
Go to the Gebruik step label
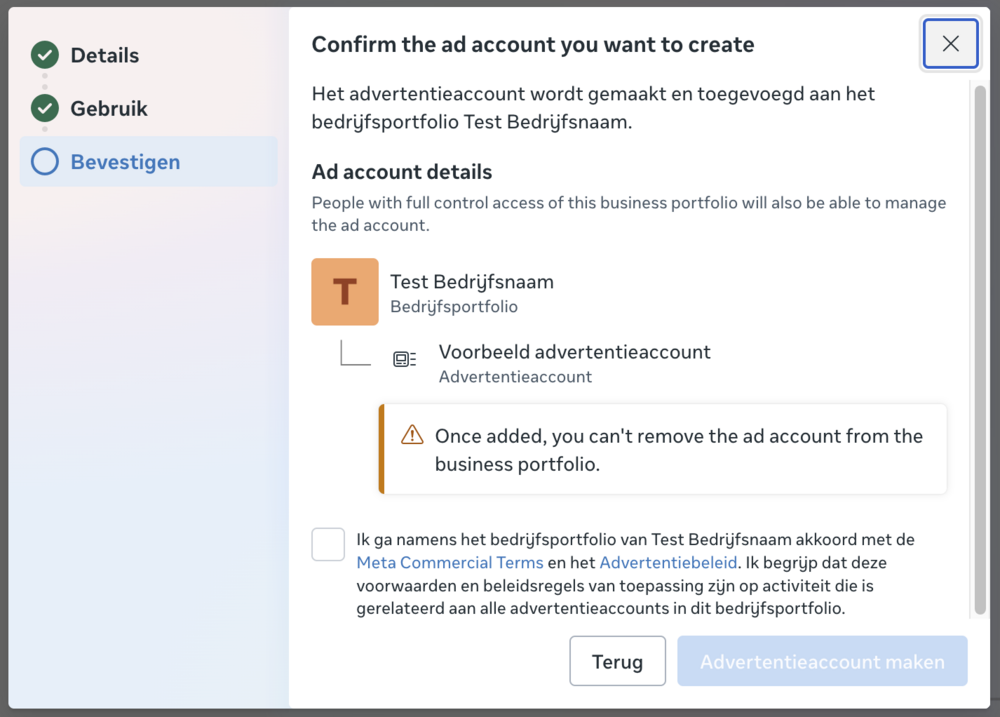pos(109,109)
